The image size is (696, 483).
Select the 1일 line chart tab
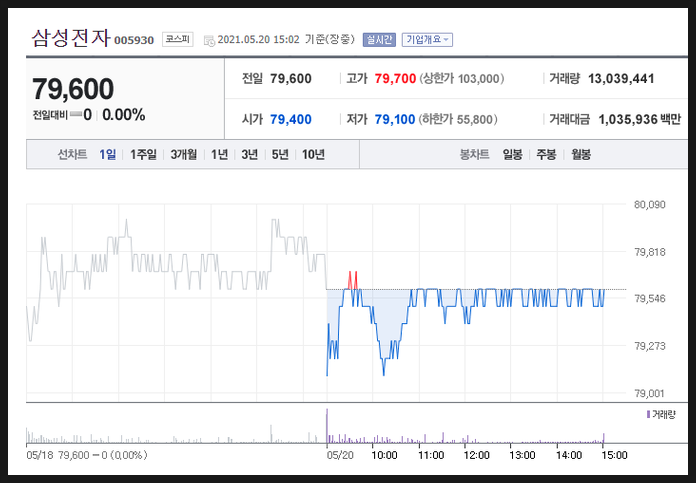(107, 154)
